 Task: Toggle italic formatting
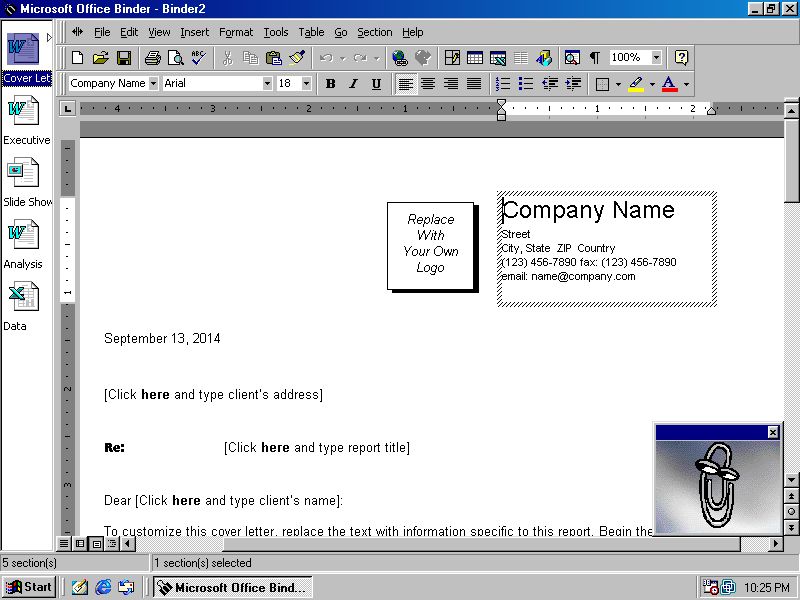tap(352, 83)
